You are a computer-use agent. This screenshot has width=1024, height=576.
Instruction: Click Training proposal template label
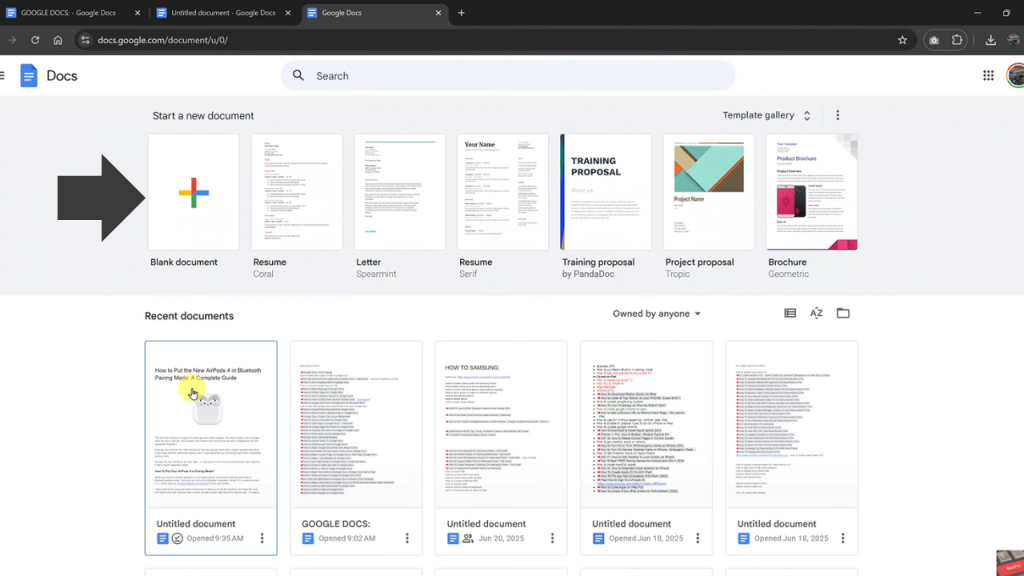coord(598,262)
